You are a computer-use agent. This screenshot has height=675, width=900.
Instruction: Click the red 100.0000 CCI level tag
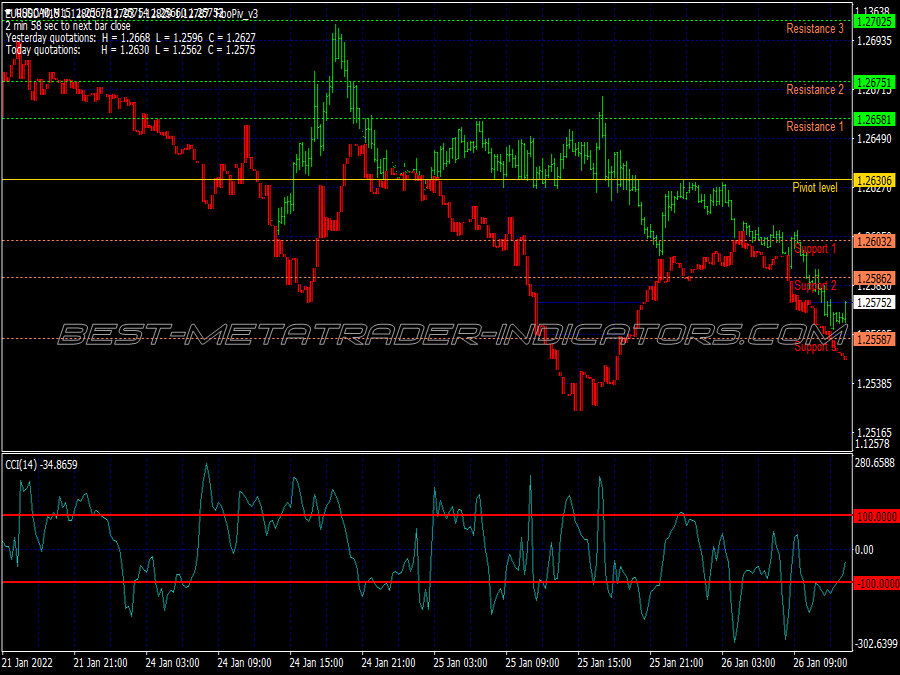[x=876, y=517]
